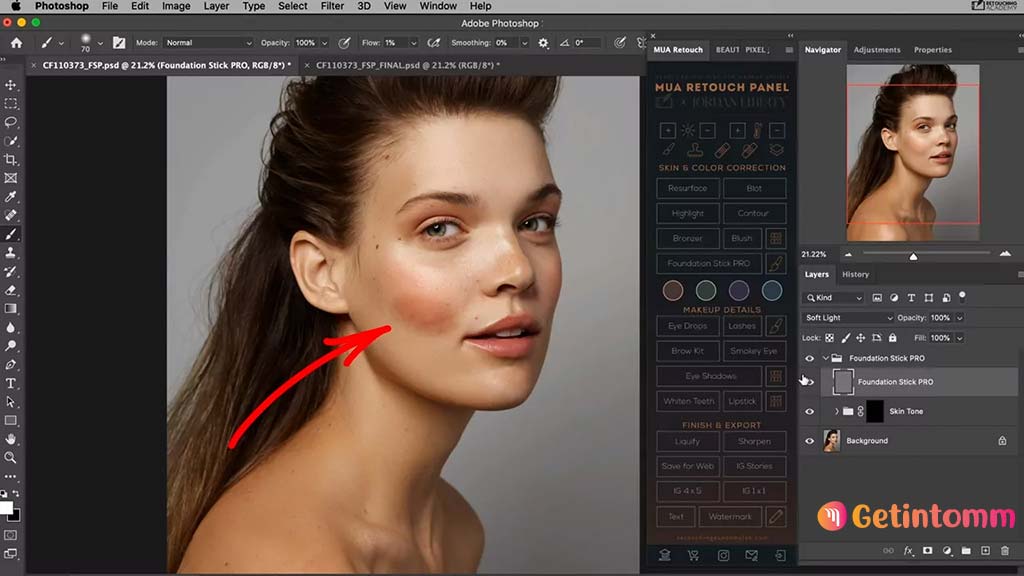Open the brush settings panel icon
This screenshot has width=1024, height=576.
[119, 43]
